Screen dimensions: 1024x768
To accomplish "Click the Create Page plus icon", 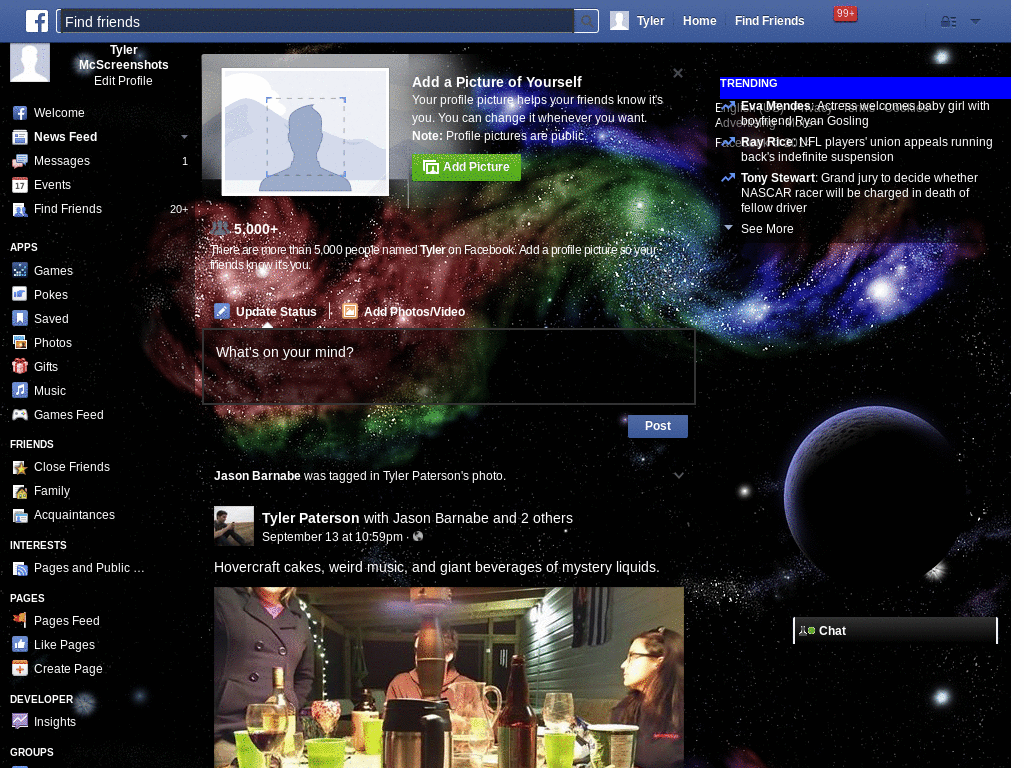I will (20, 669).
